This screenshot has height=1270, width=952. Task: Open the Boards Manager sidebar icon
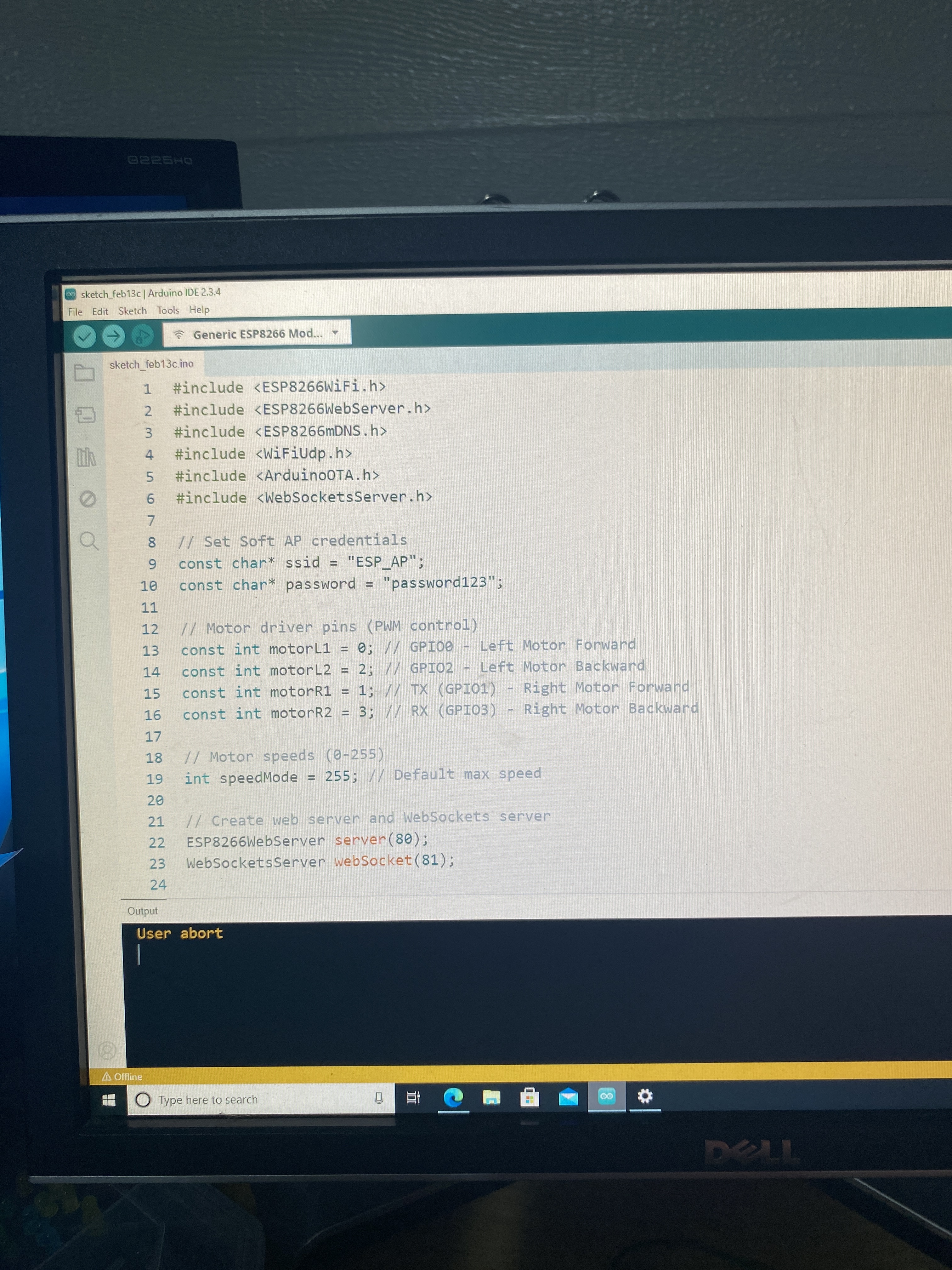(x=86, y=415)
